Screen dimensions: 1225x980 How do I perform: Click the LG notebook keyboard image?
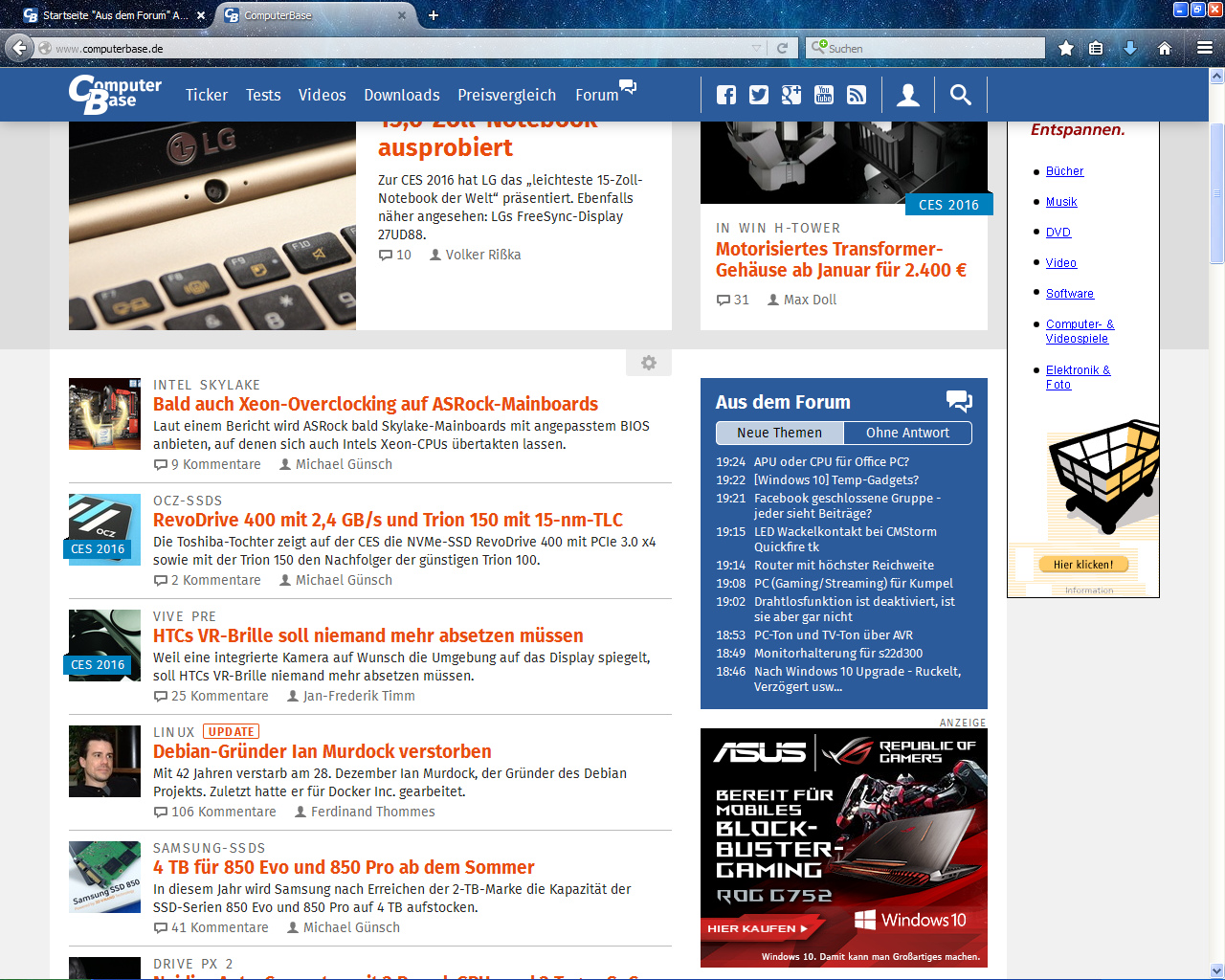(212, 226)
